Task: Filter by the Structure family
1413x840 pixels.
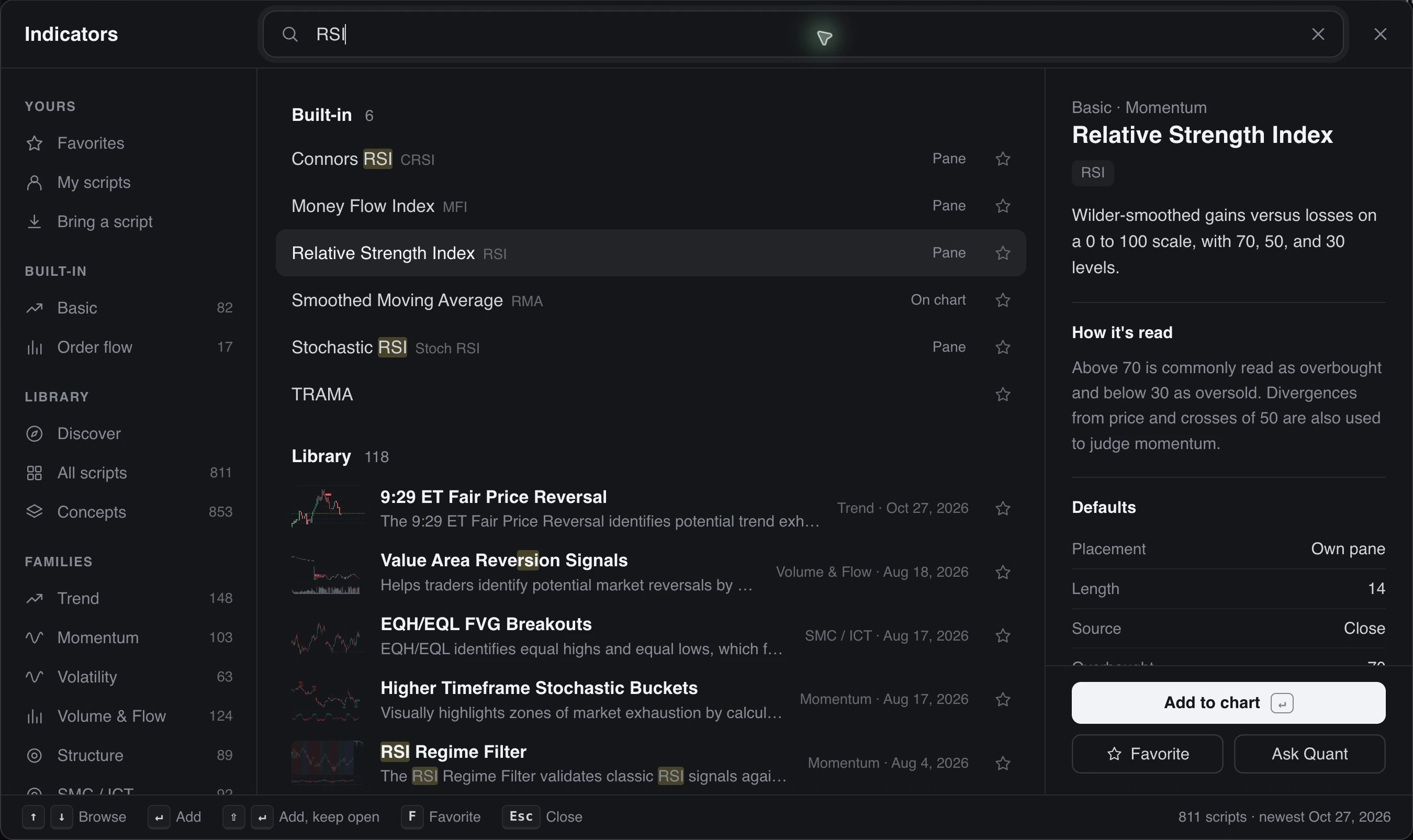Action: click(129, 755)
